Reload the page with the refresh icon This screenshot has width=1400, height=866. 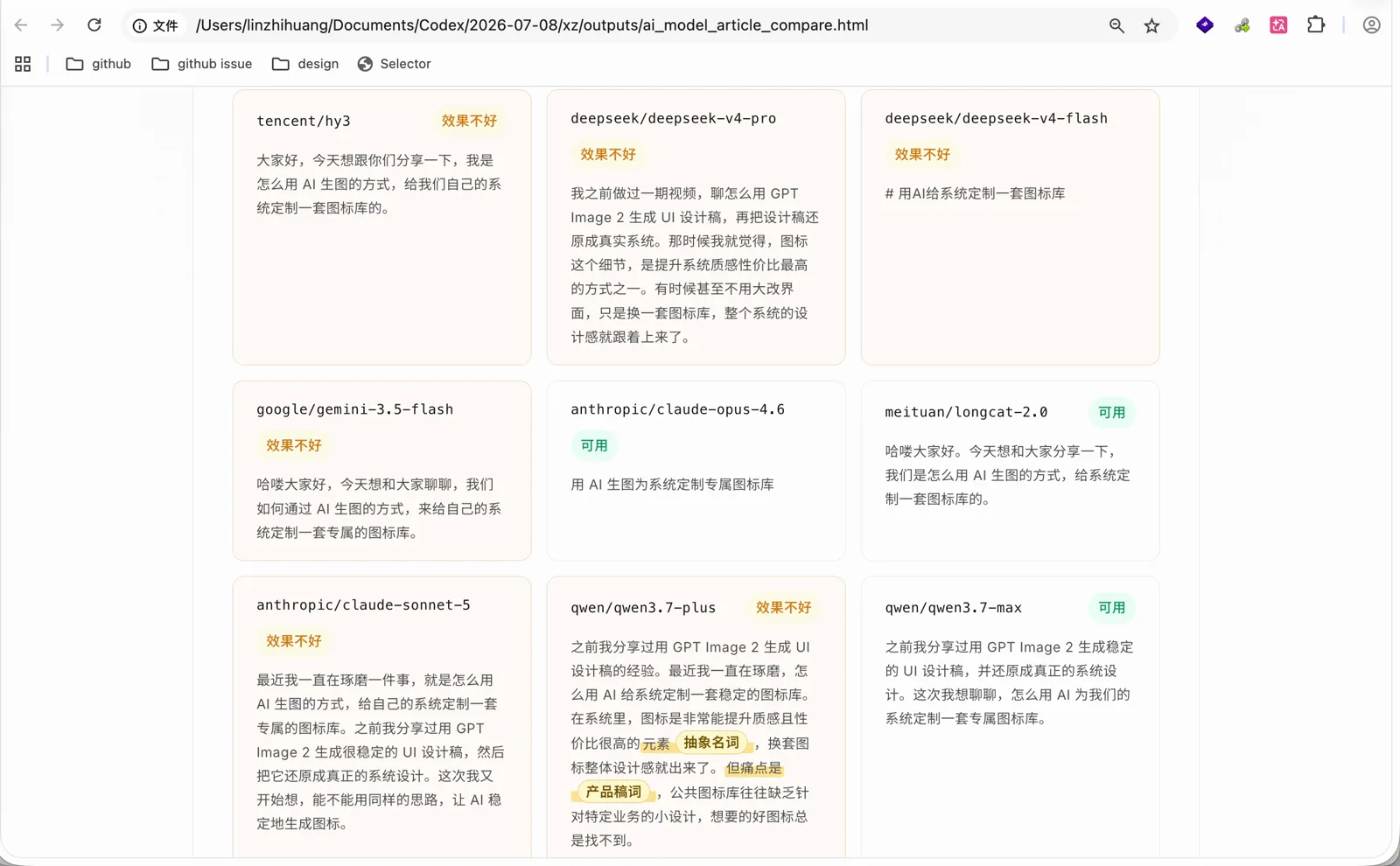tap(94, 25)
